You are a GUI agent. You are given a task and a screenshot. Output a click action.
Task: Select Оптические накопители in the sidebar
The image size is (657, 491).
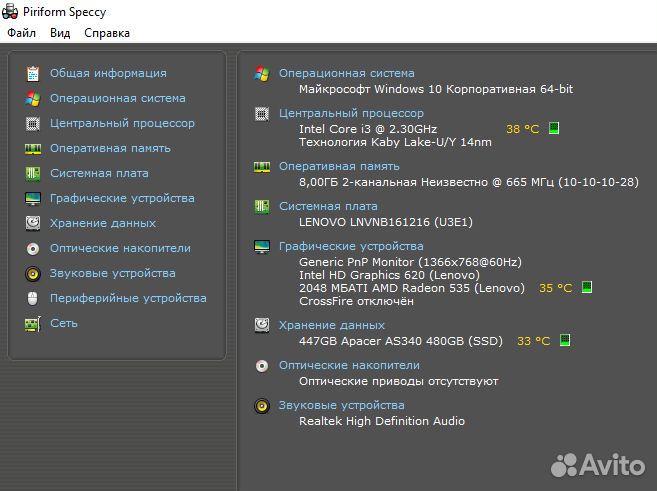tap(120, 248)
